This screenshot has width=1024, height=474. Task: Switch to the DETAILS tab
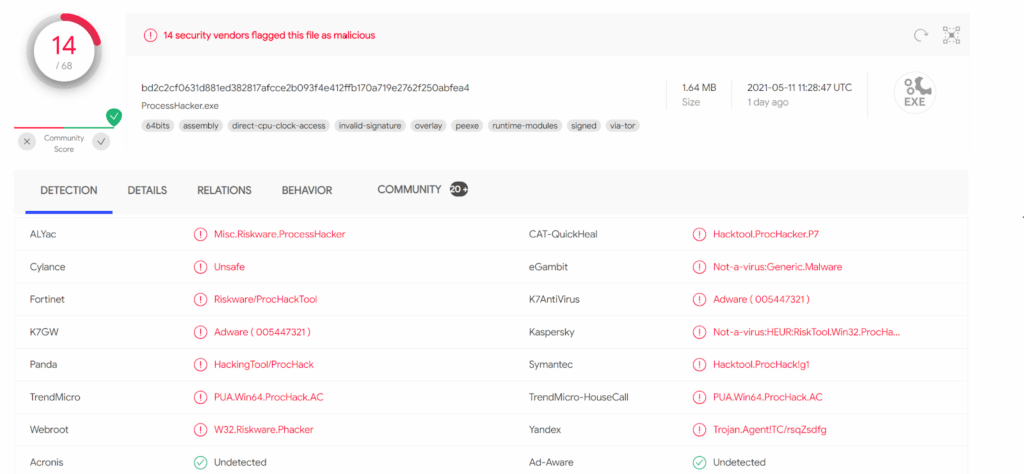coord(147,191)
